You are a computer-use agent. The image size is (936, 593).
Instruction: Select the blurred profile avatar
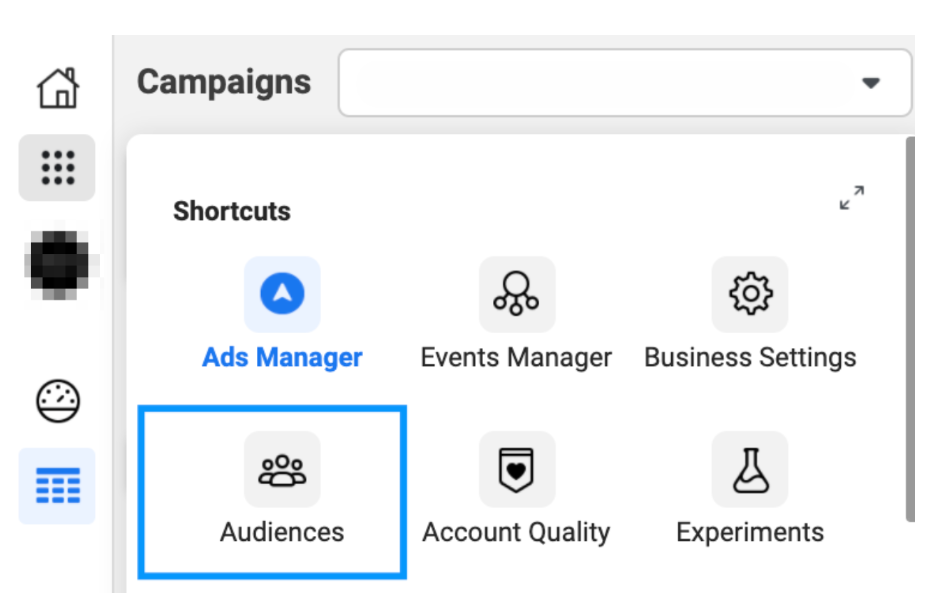coord(59,265)
